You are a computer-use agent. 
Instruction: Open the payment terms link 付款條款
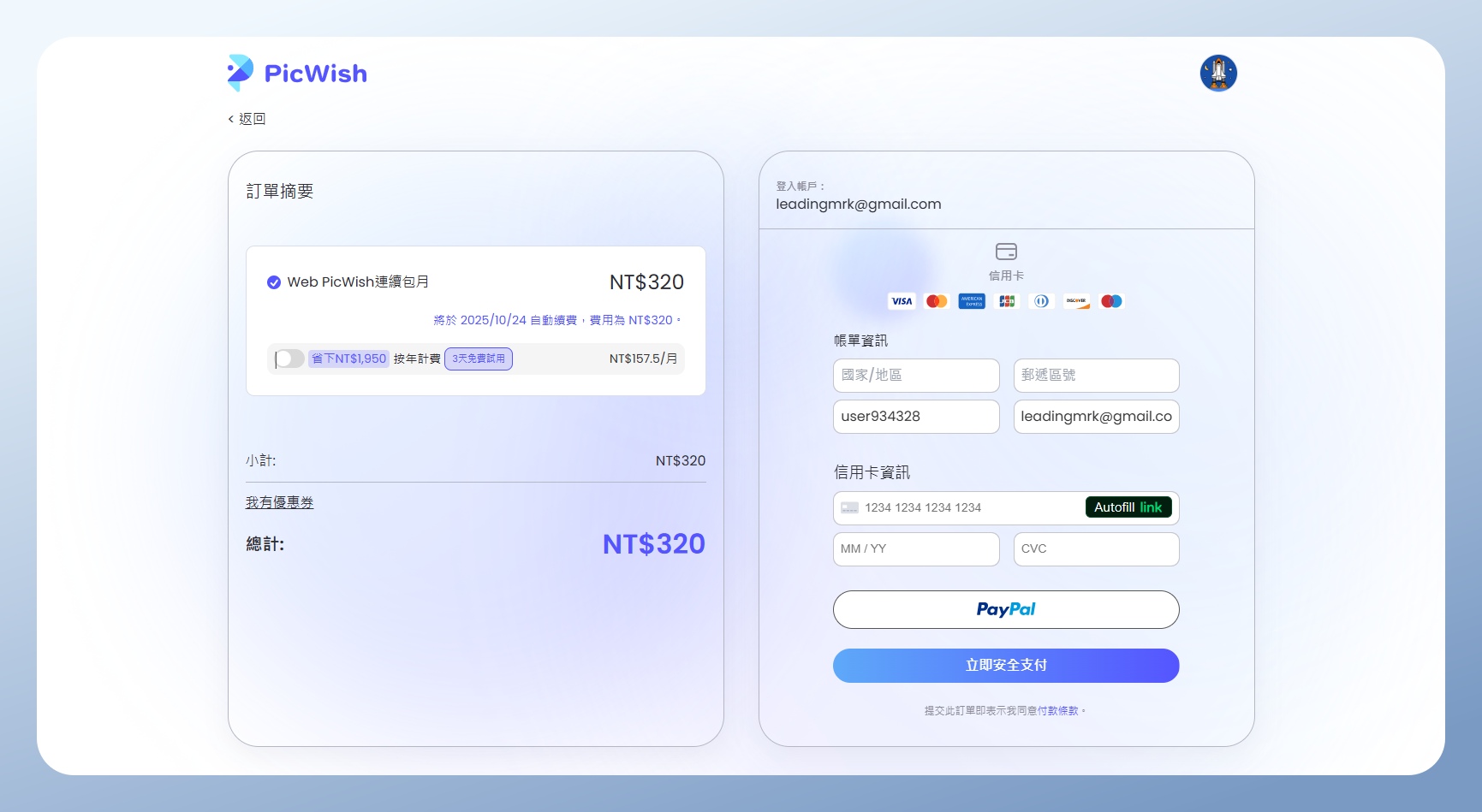pyautogui.click(x=1057, y=711)
